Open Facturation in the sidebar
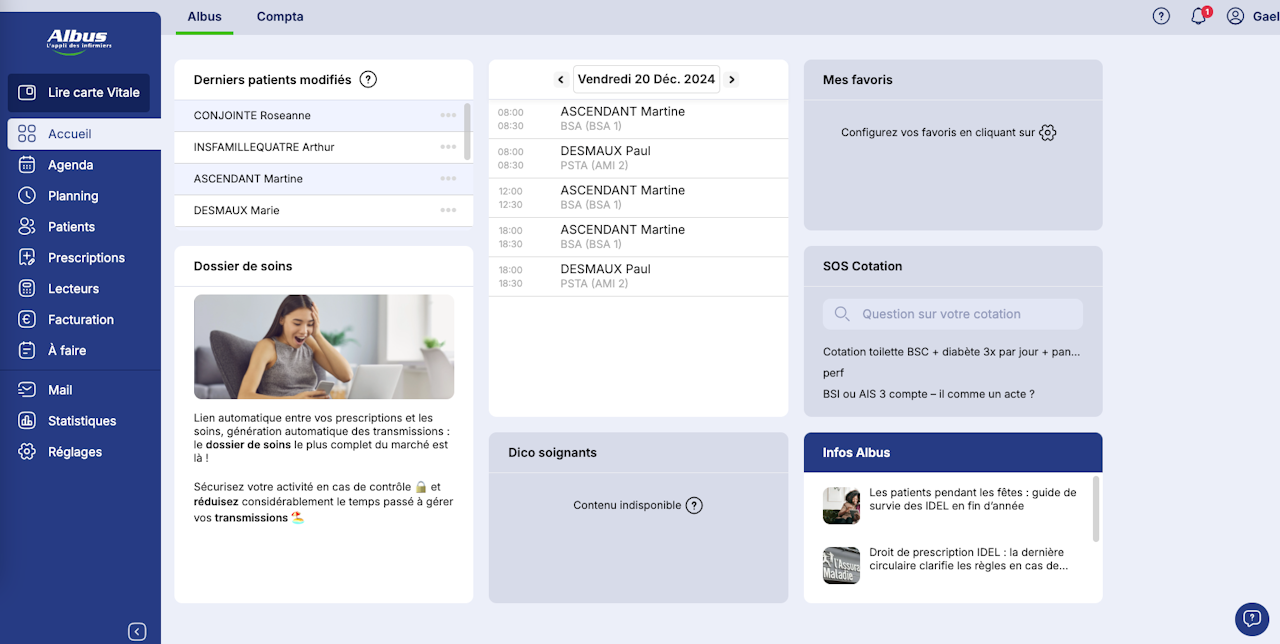Screen dimensions: 1280x644 [80, 319]
